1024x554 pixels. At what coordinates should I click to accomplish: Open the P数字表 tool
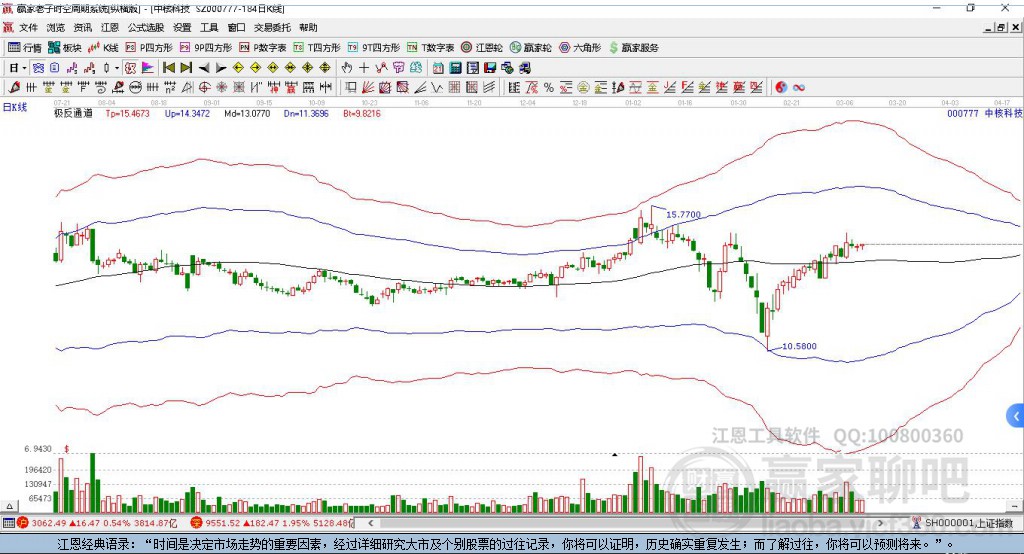pyautogui.click(x=263, y=48)
